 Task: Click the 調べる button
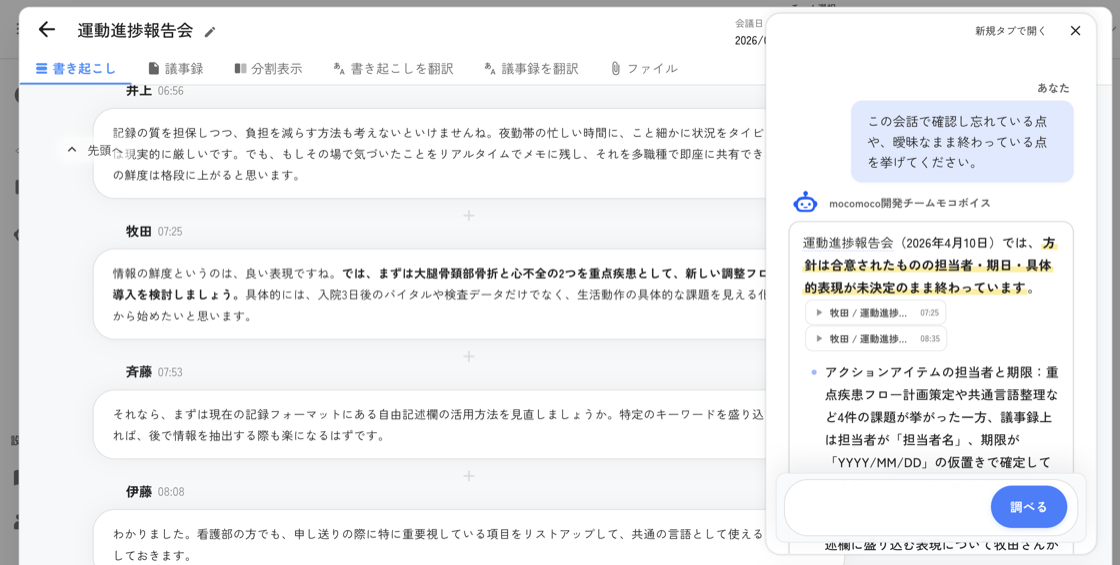[1029, 507]
